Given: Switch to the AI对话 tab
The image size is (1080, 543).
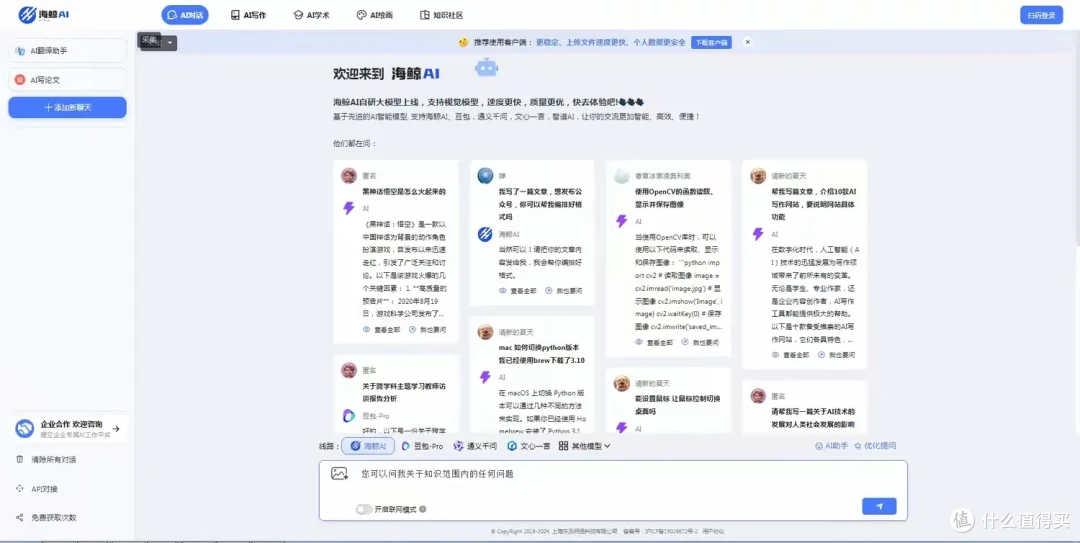Looking at the screenshot, I should point(185,14).
